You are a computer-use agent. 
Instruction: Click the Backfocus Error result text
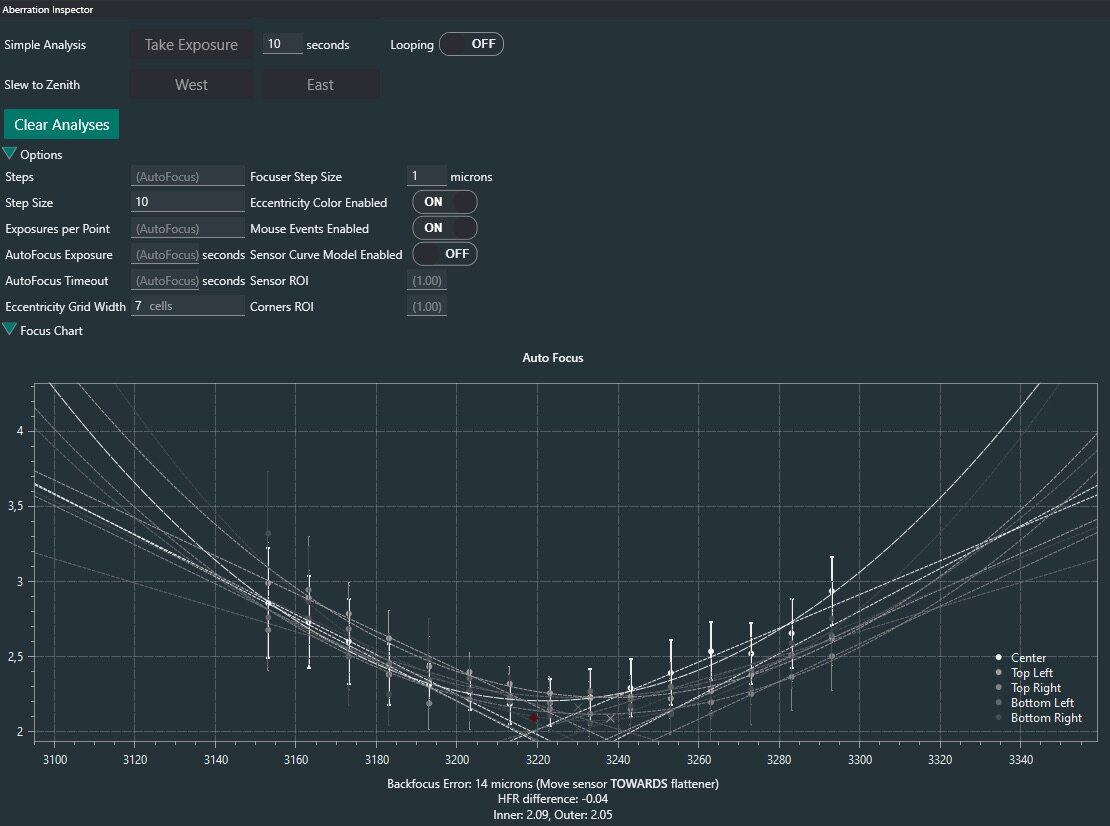point(553,784)
